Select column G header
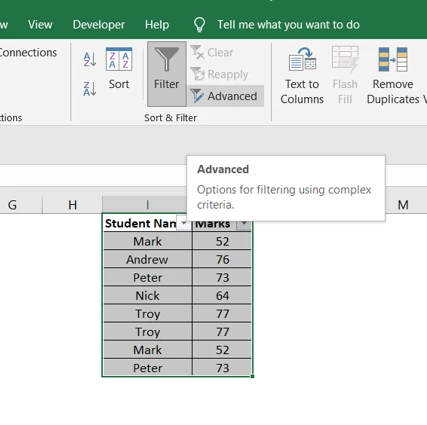427x425 pixels. (12, 205)
